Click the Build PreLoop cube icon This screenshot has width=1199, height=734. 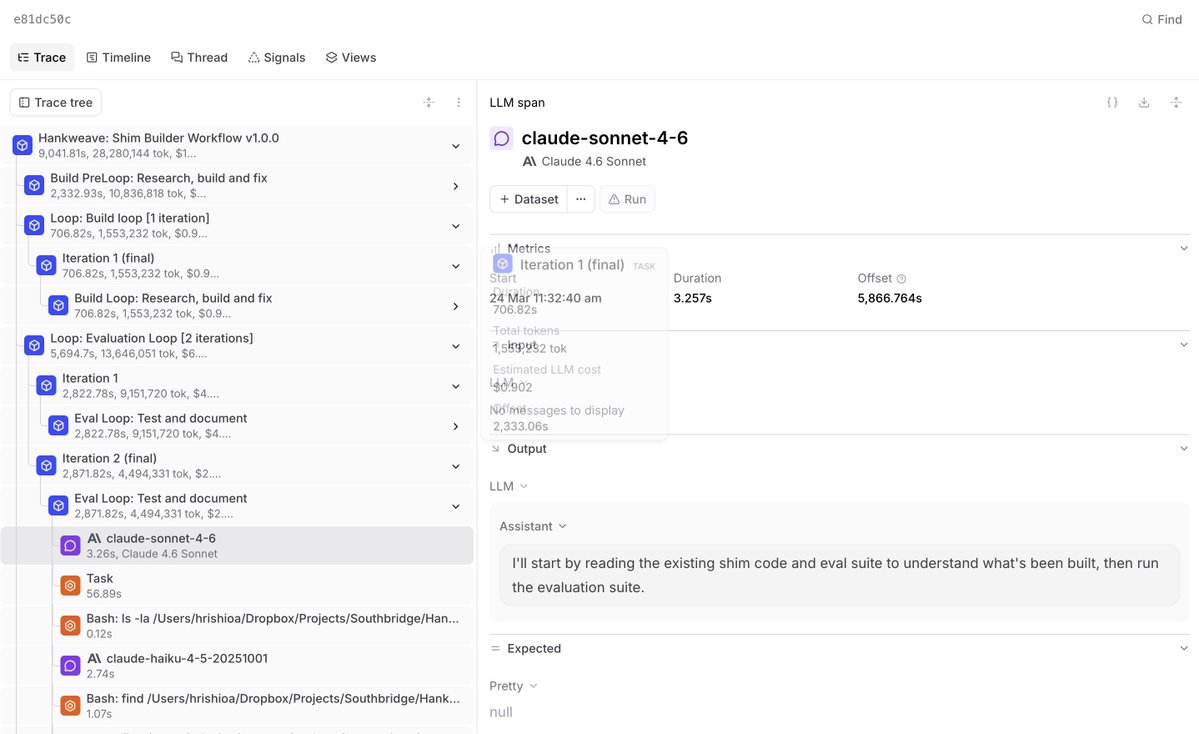click(x=34, y=185)
